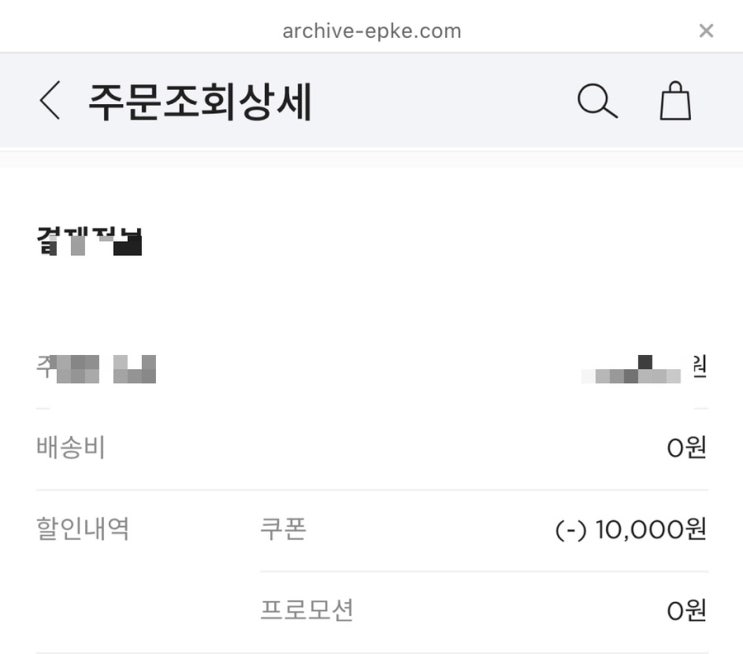Select the 0원 shipping fee value
Viewport: 743px width, 654px height.
(x=686, y=448)
